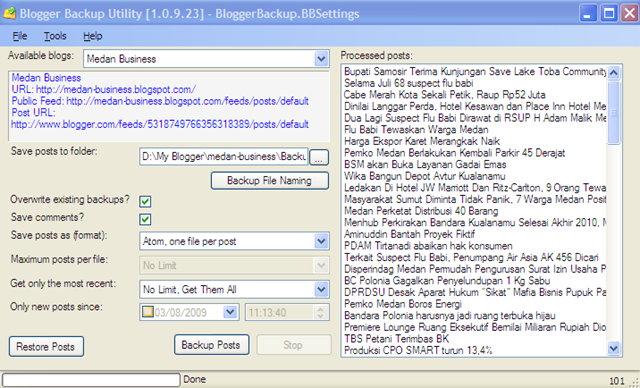Open the date picker calendar dropdown arrow
Screen dimensions: 640x388
point(230,313)
